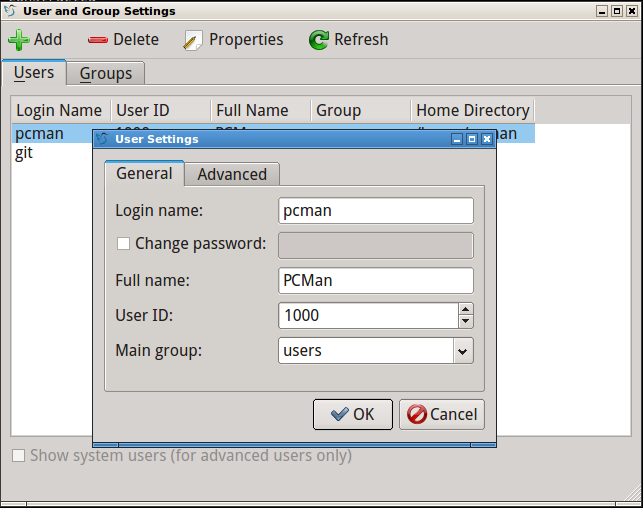Maximize the User and Group Settings window

coord(617,11)
